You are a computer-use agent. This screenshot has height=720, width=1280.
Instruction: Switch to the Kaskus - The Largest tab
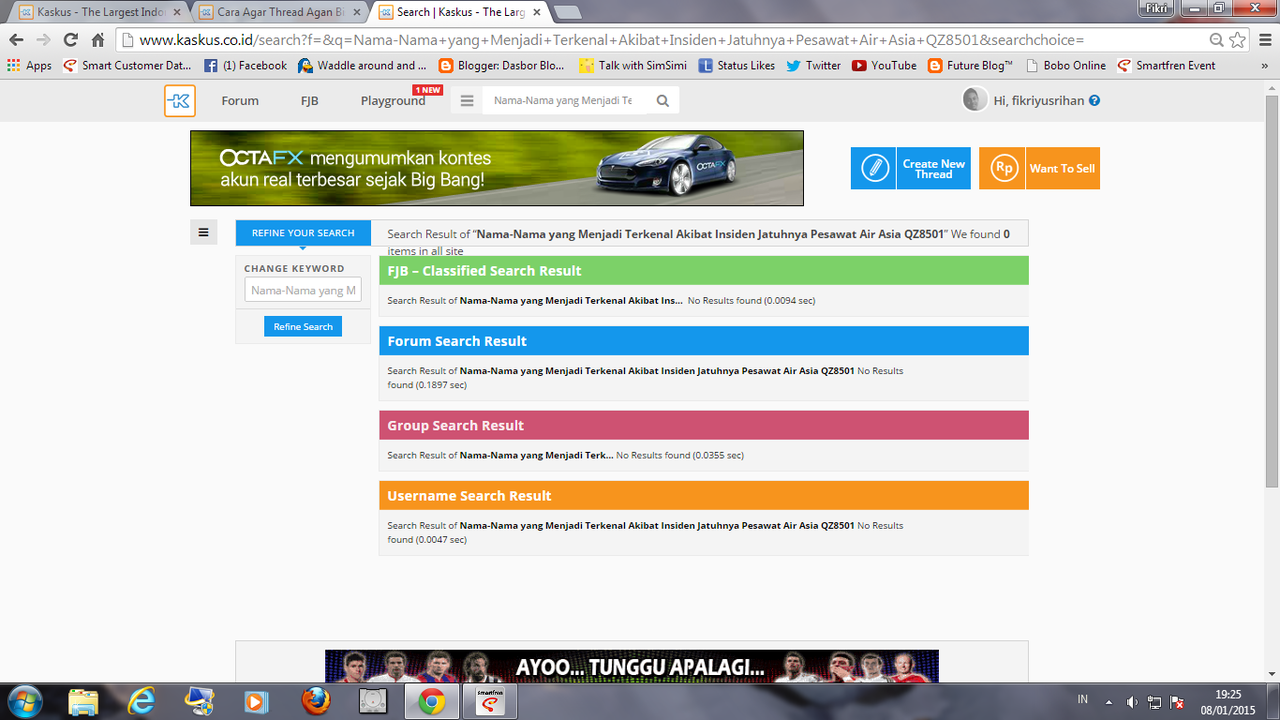[x=100, y=12]
